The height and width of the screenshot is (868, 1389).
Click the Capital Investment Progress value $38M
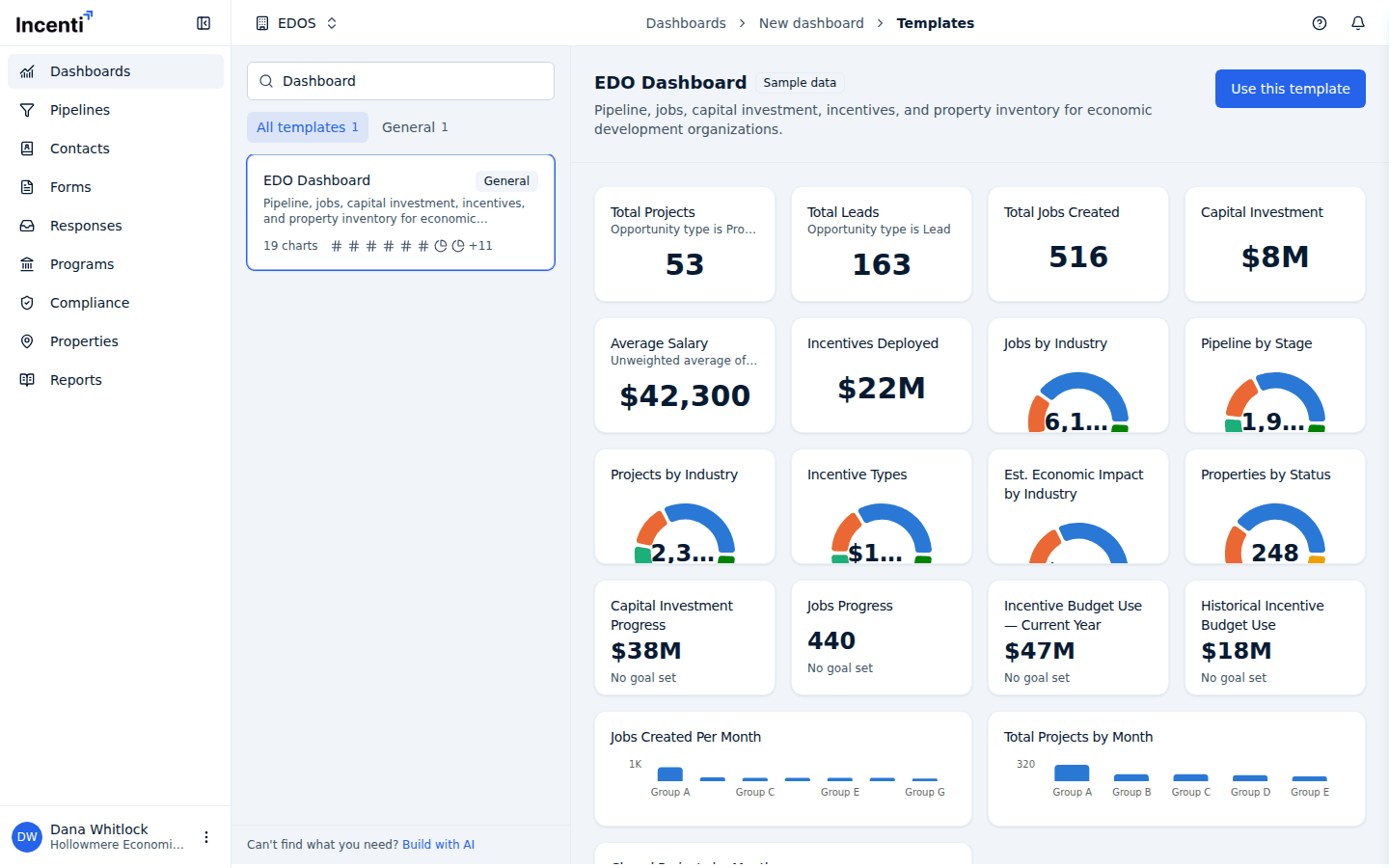[646, 651]
